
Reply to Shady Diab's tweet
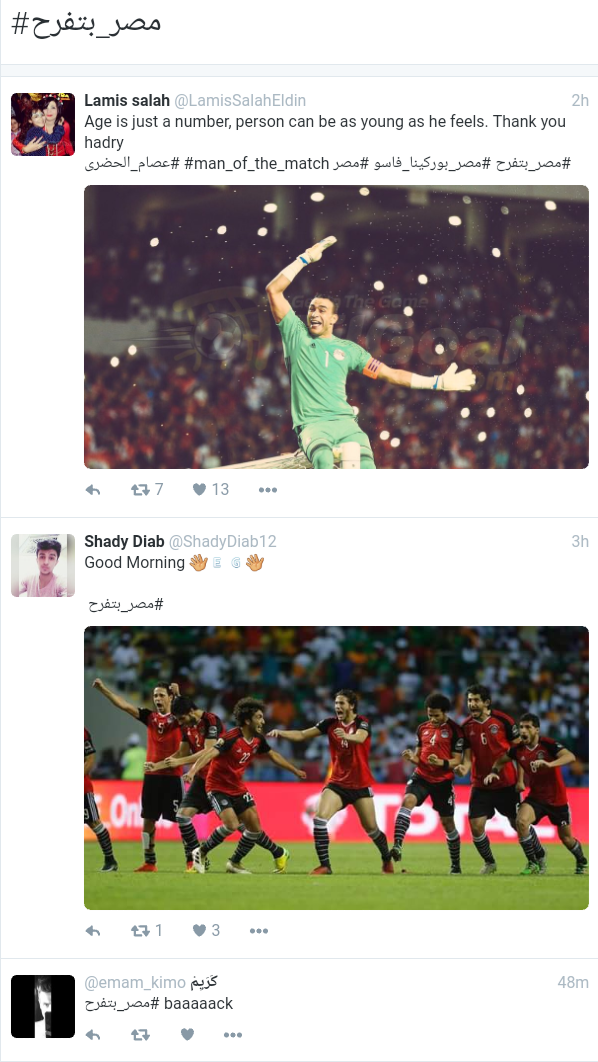(93, 931)
